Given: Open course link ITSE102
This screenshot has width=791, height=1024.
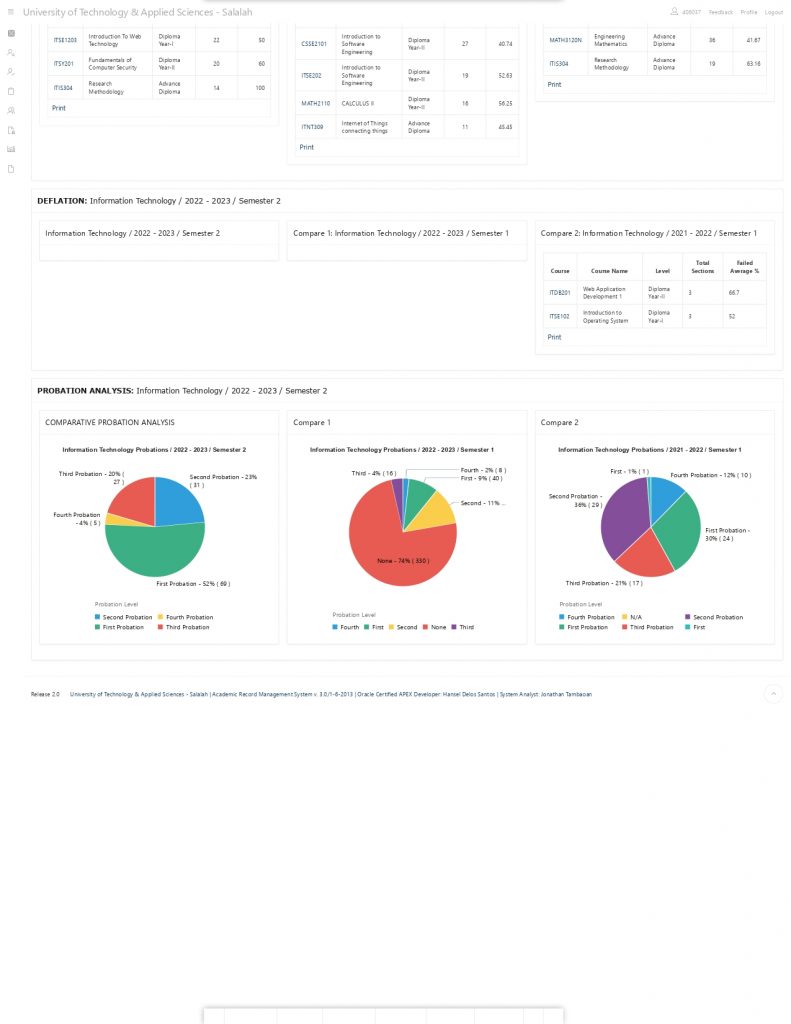Looking at the screenshot, I should click(x=559, y=317).
